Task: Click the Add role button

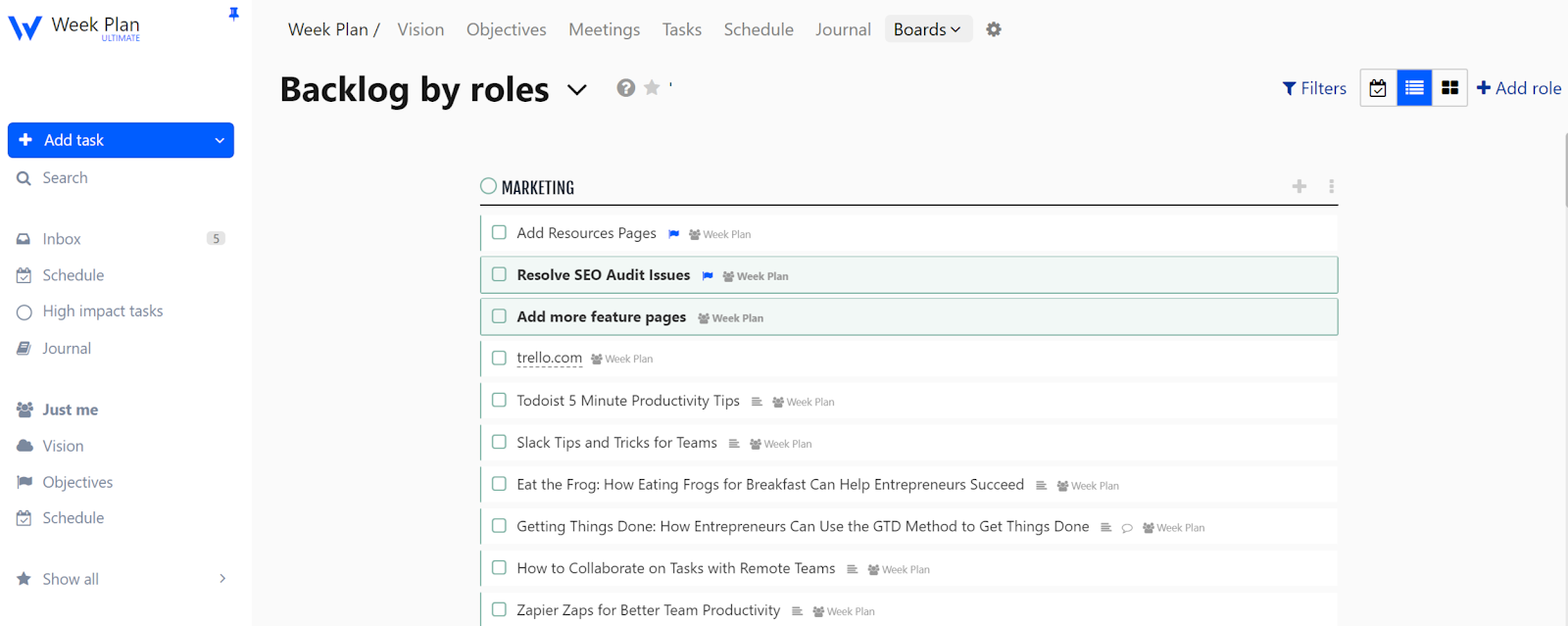Action: pos(1518,88)
